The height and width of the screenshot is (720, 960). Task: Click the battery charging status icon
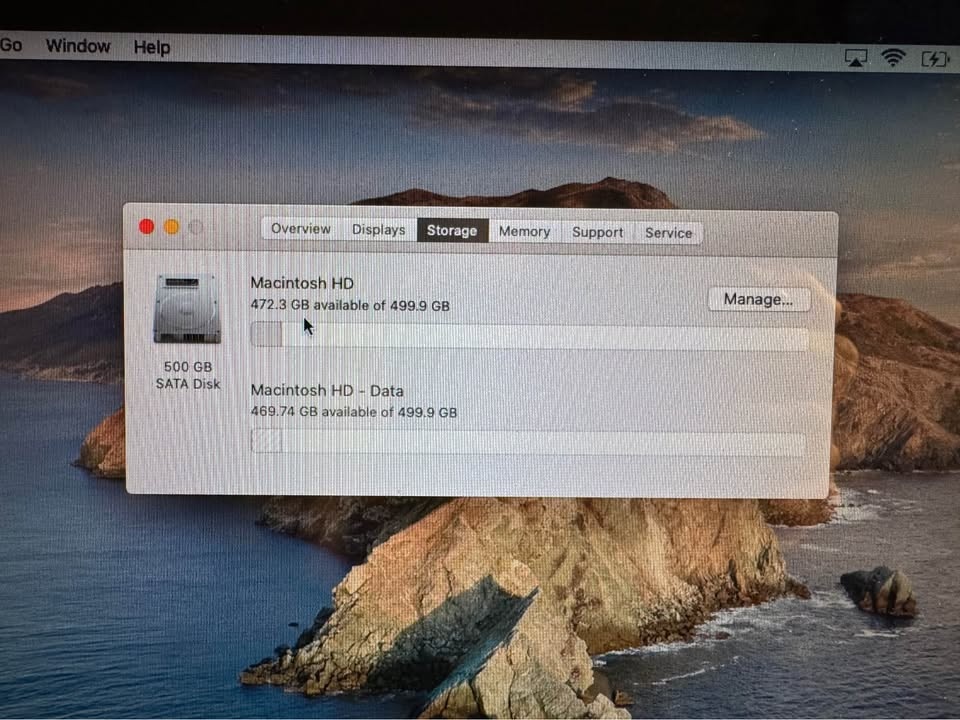click(x=935, y=59)
